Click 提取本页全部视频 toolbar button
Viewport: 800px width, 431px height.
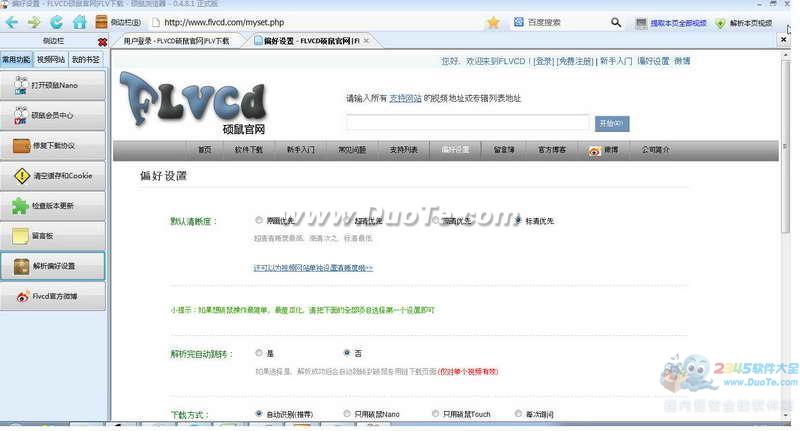click(671, 23)
